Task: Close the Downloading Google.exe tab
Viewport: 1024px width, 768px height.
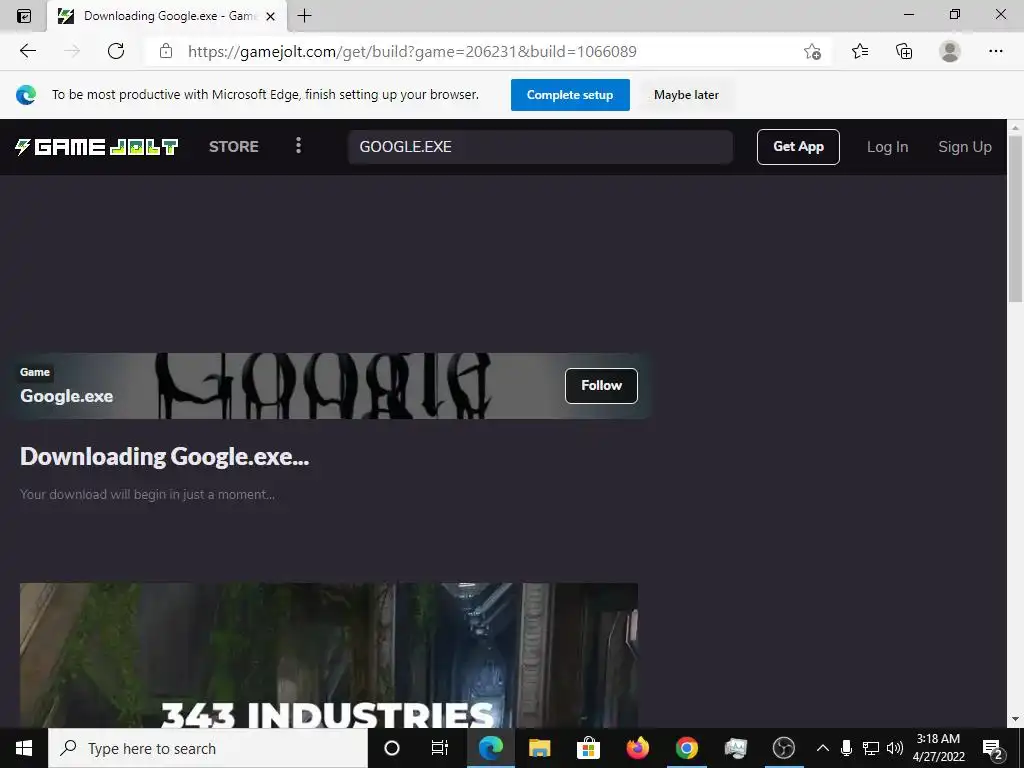Action: (x=270, y=16)
